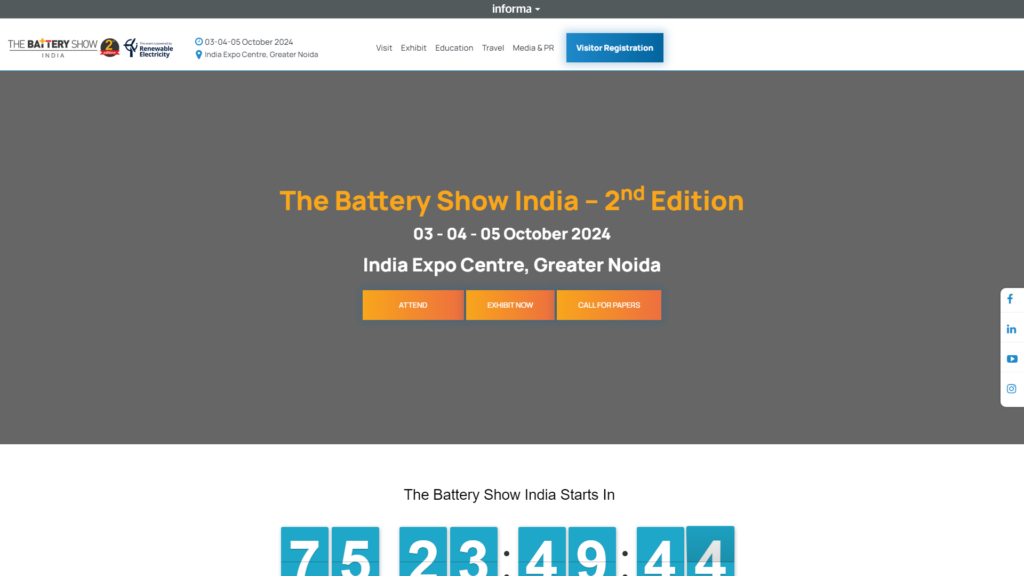This screenshot has width=1024, height=576.
Task: Open the Travel menu
Action: [x=493, y=48]
